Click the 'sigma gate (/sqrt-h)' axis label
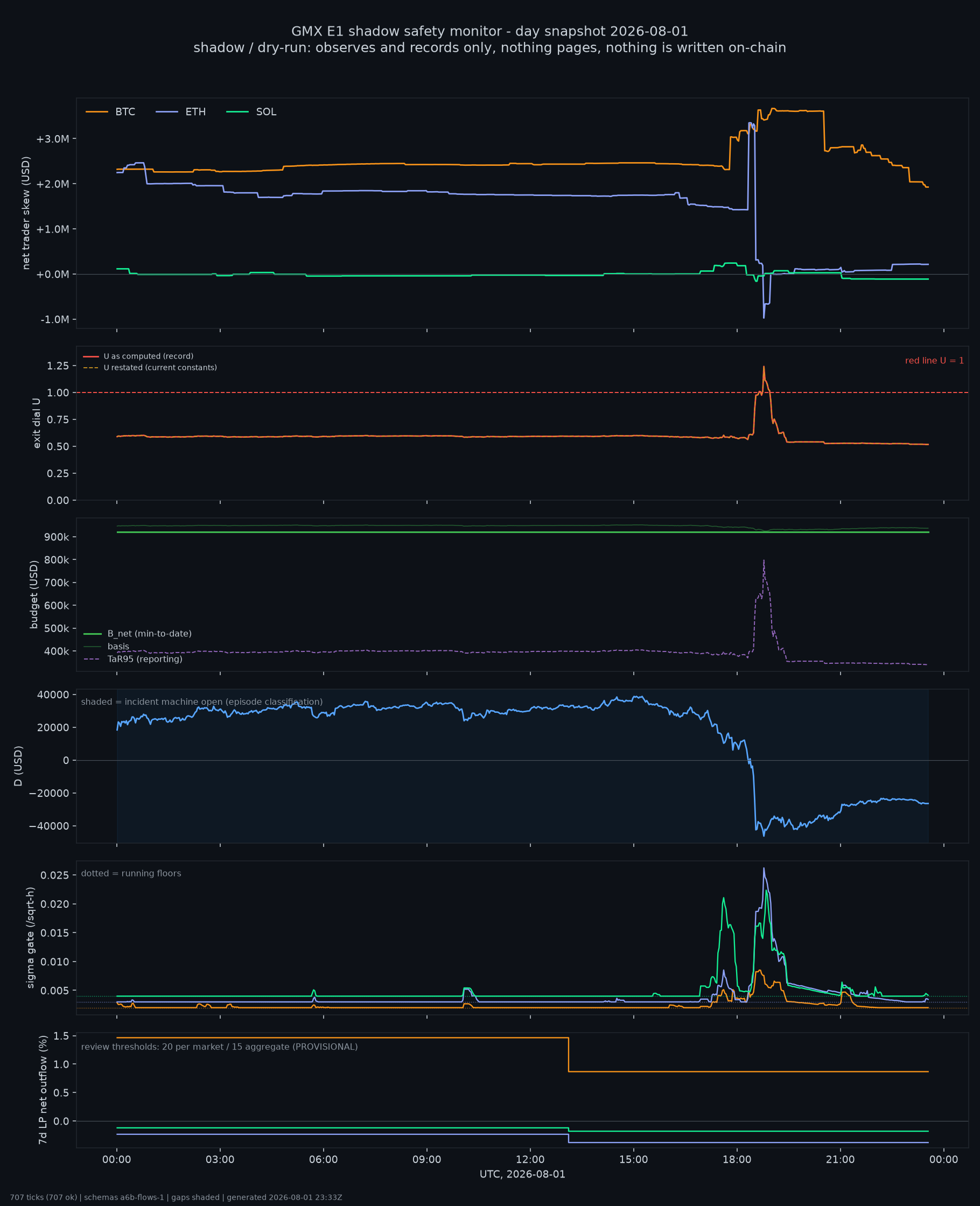Image resolution: width=980 pixels, height=1206 pixels. [31, 937]
